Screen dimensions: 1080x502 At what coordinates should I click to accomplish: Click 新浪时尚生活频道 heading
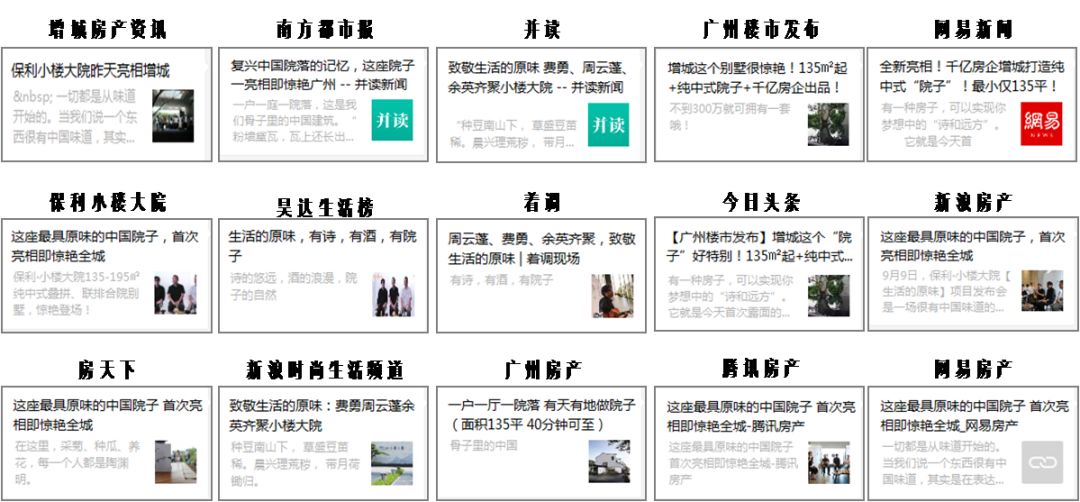coord(324,370)
